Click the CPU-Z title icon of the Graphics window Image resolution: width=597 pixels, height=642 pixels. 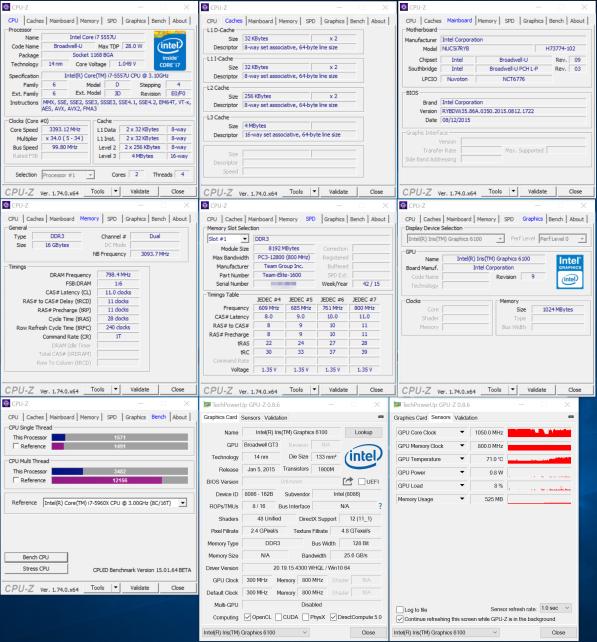[404, 205]
